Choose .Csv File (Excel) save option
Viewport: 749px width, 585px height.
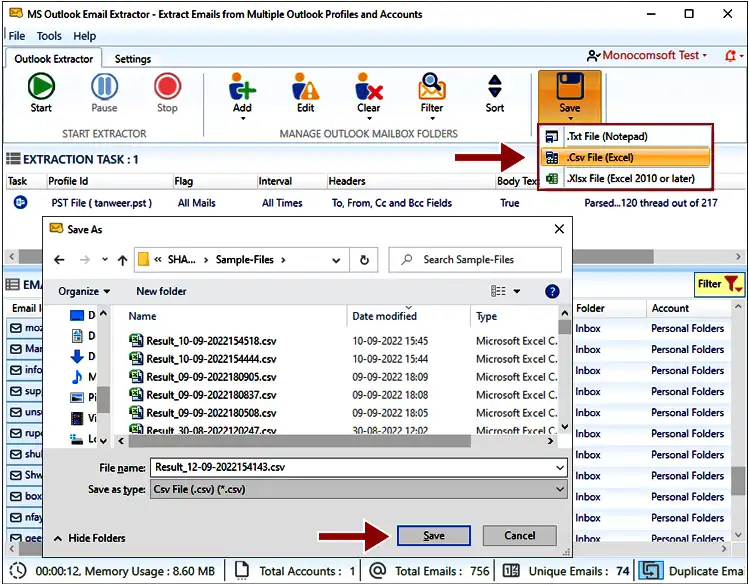click(x=625, y=158)
